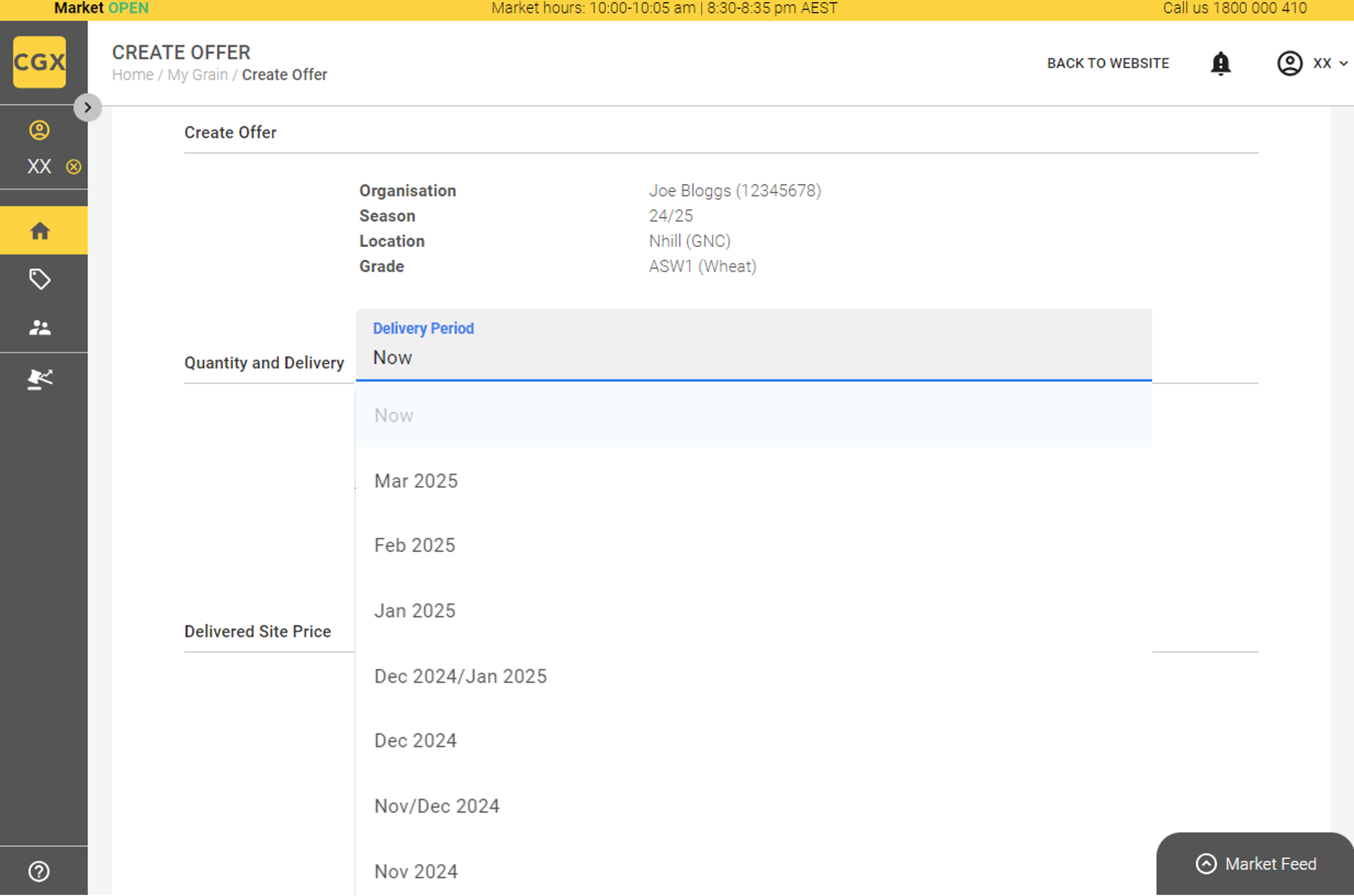Select Feb 2025 from the list

point(414,545)
